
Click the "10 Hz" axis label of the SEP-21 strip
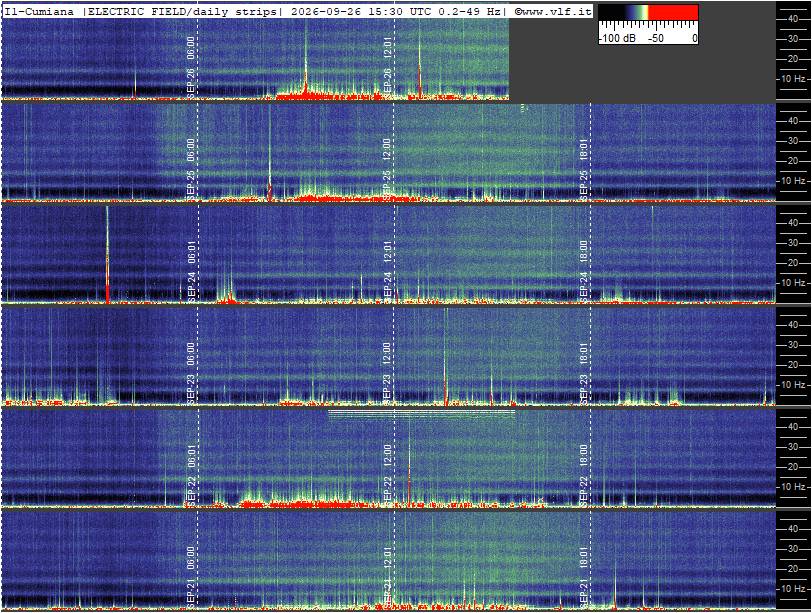click(794, 589)
